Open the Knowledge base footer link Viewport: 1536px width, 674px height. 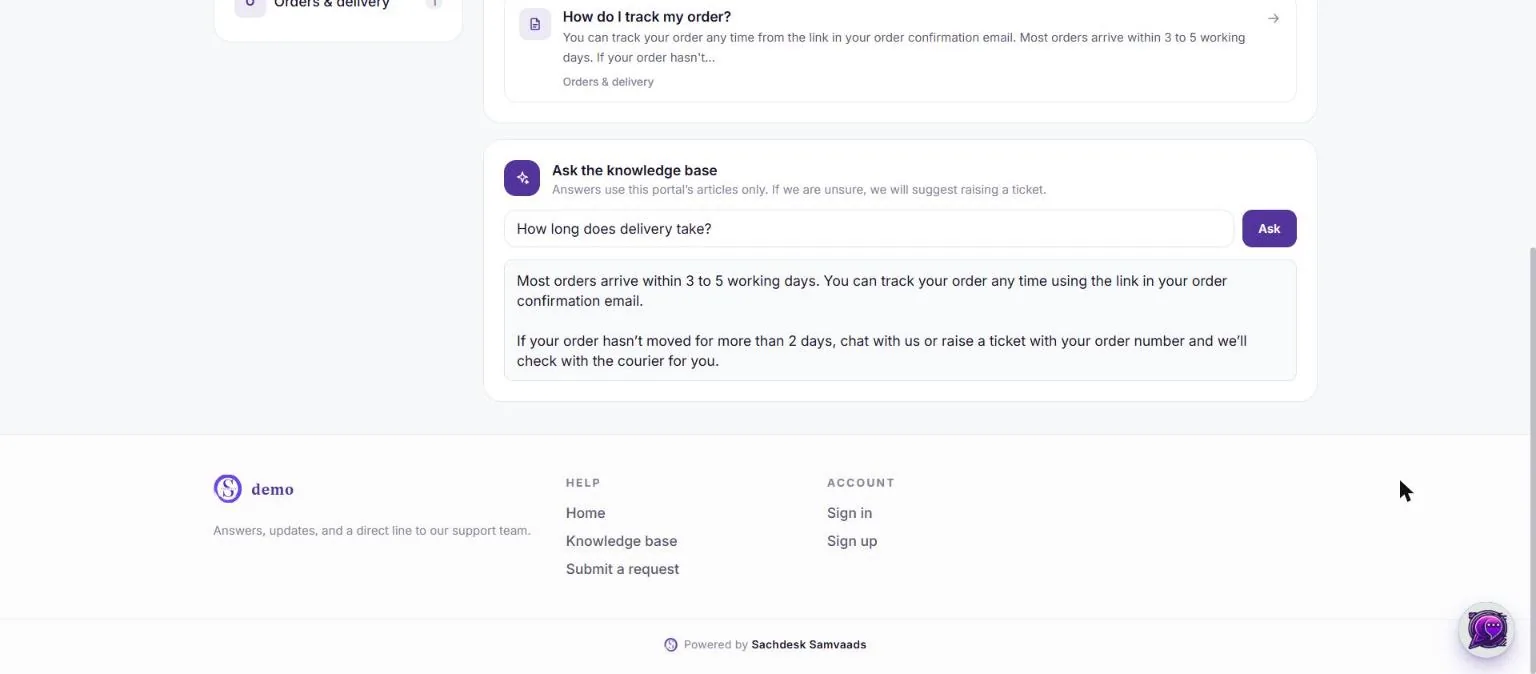pyautogui.click(x=621, y=541)
